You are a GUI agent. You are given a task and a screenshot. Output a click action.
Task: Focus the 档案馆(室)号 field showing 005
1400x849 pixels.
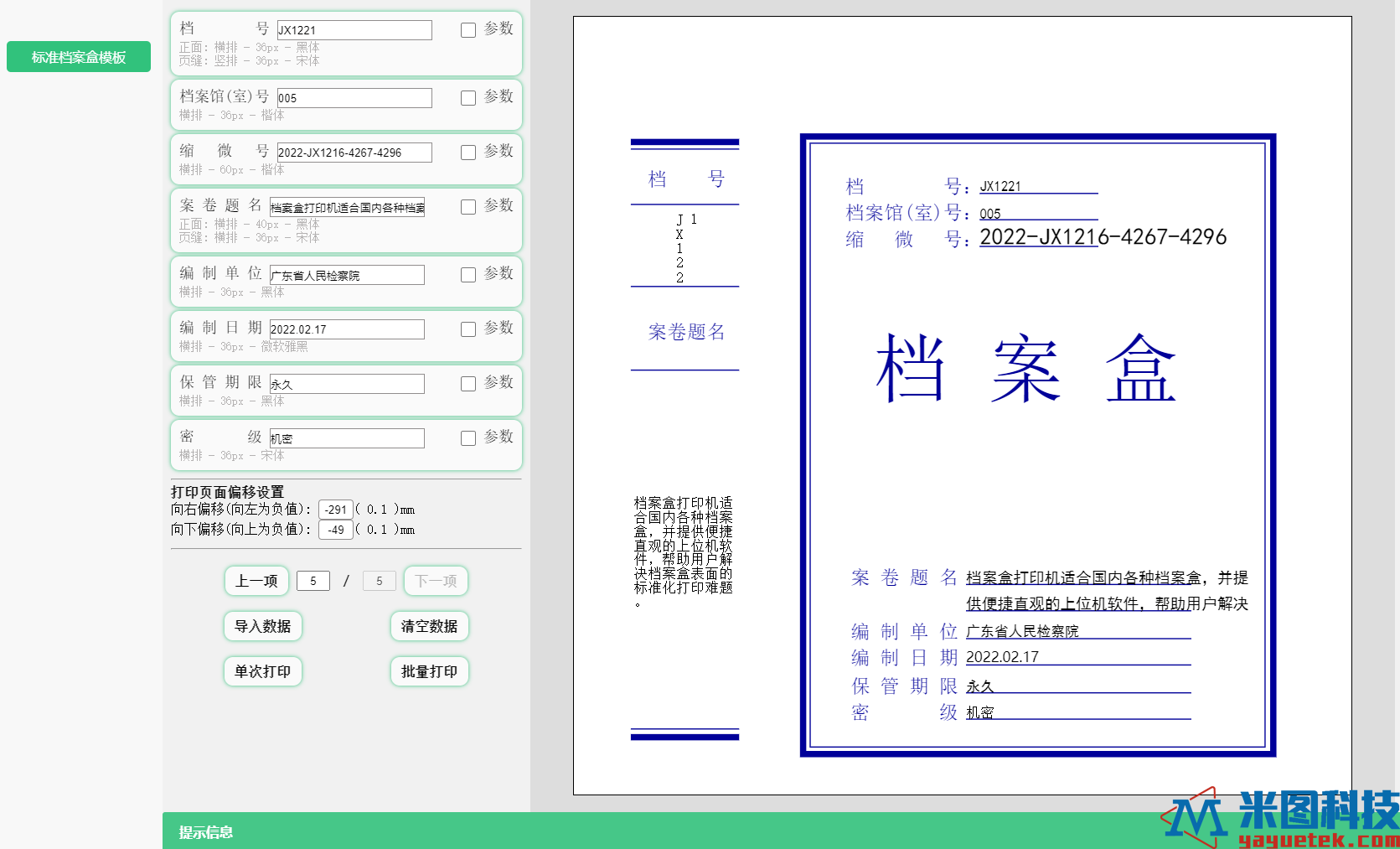point(354,98)
